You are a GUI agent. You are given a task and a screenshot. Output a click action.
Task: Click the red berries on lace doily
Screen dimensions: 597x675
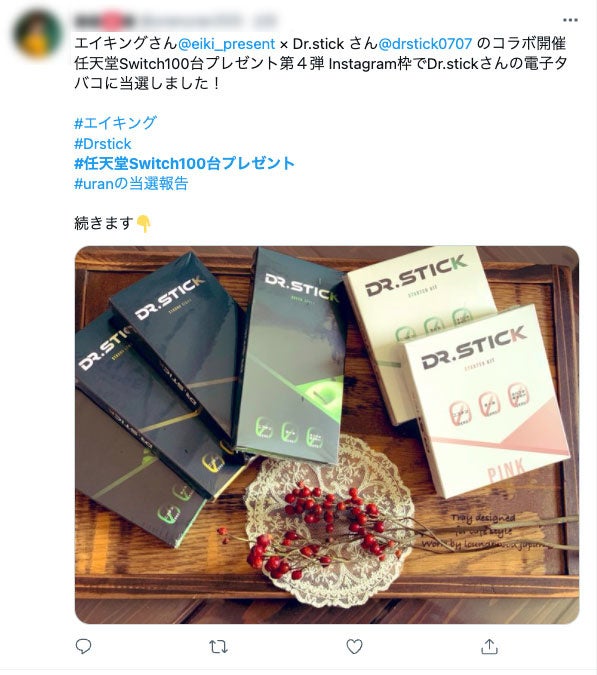click(x=327, y=527)
